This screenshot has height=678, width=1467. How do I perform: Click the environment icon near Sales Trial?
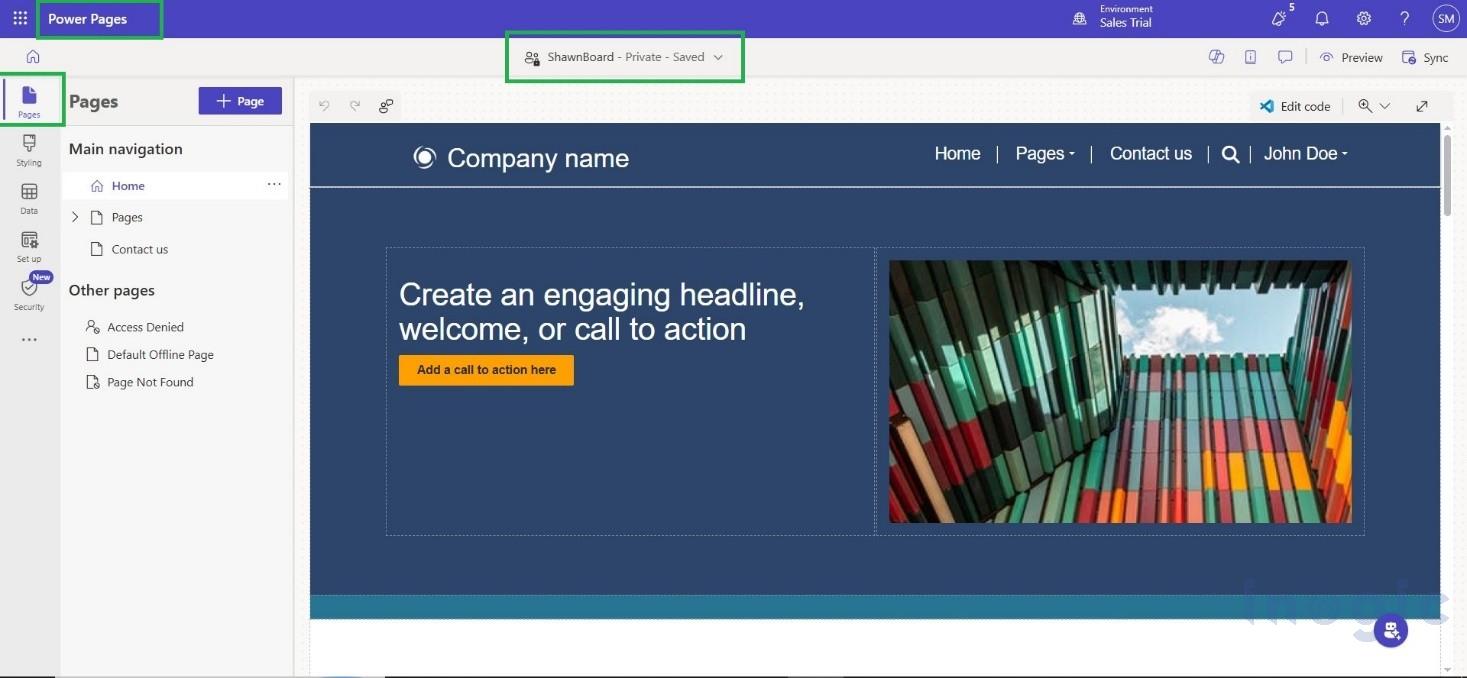click(x=1079, y=18)
